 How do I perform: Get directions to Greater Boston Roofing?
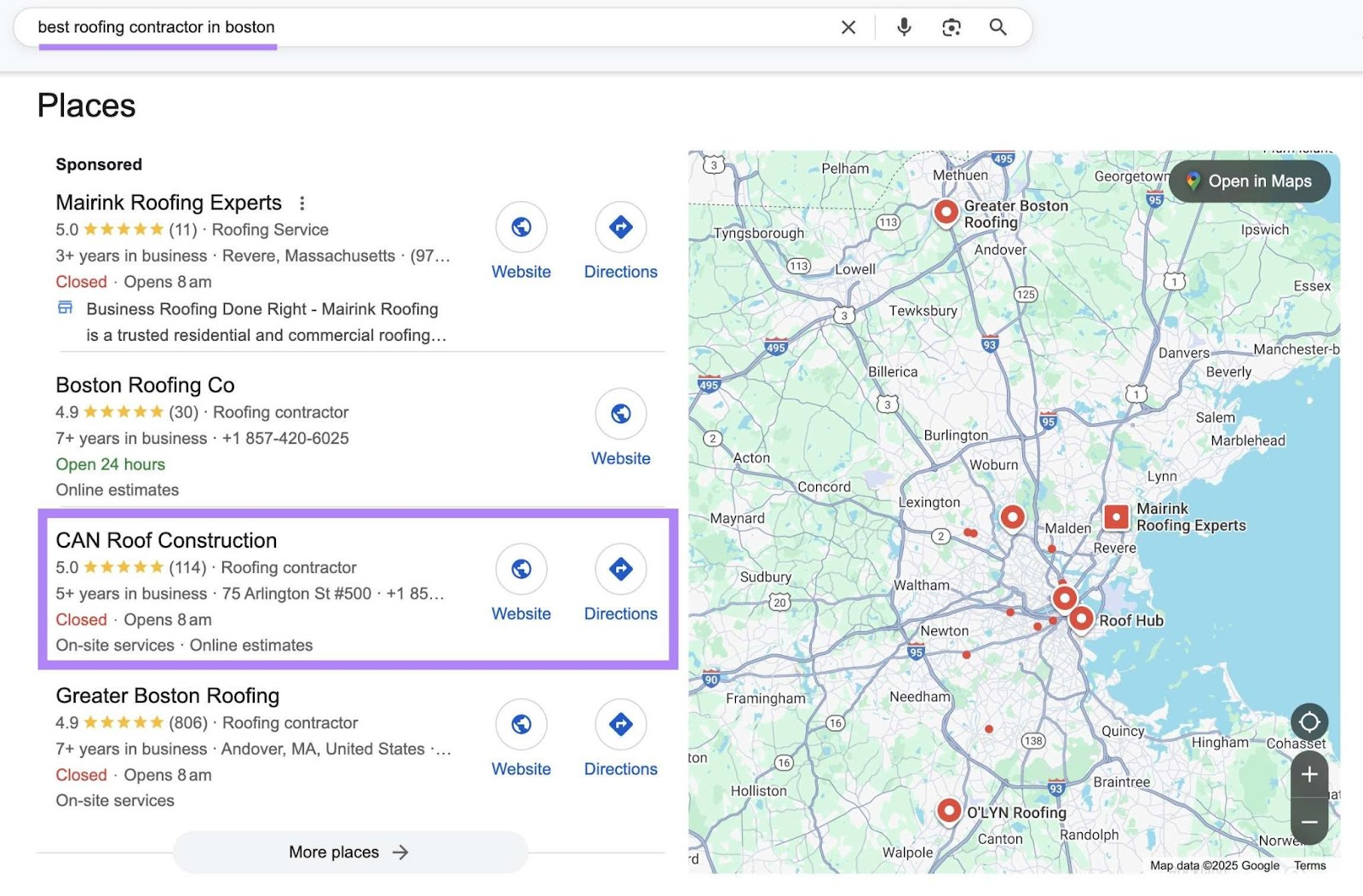click(x=620, y=724)
